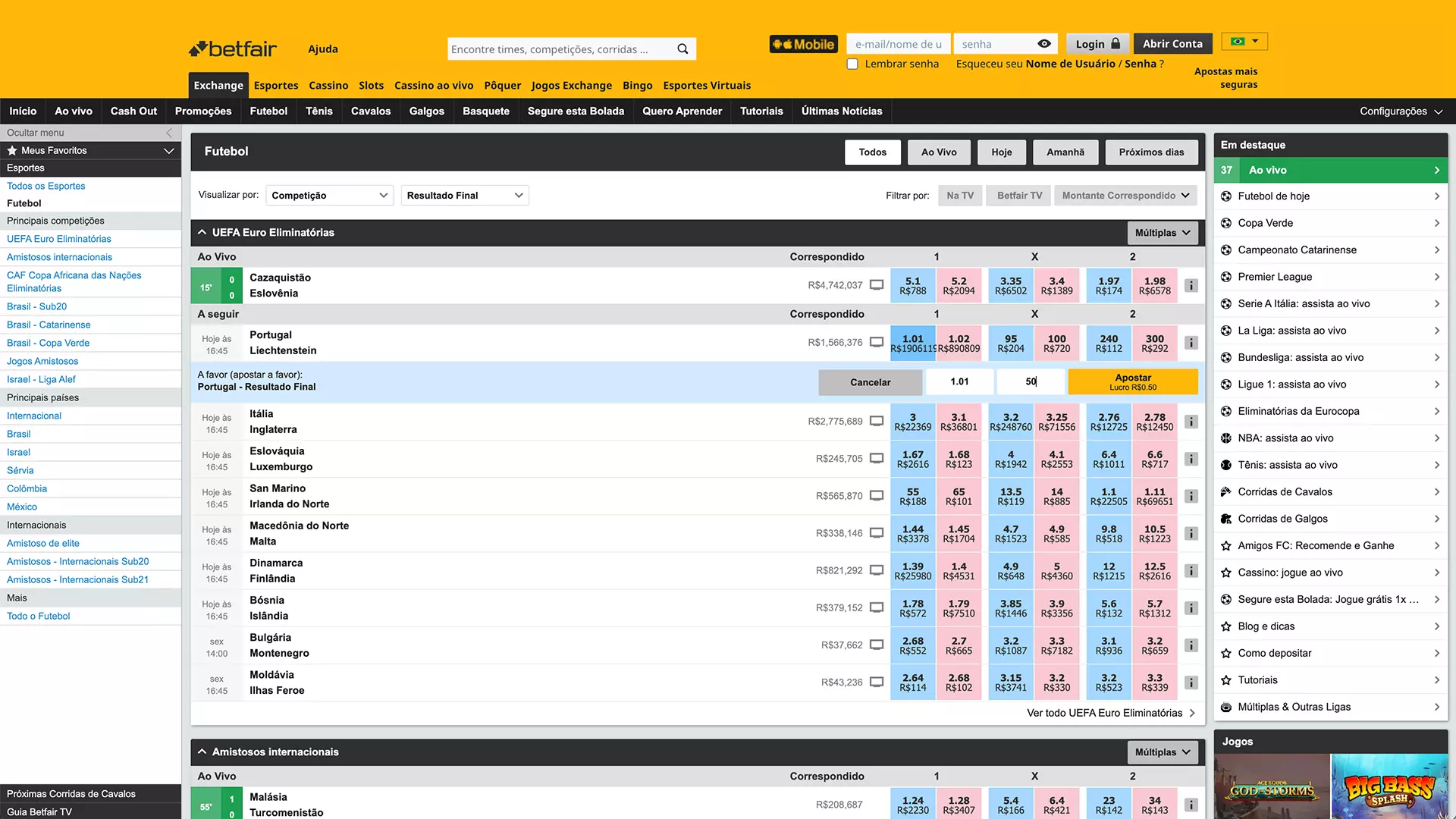The image size is (1456, 819).
Task: Open Montante Correspondido dropdown
Action: pos(1125,196)
